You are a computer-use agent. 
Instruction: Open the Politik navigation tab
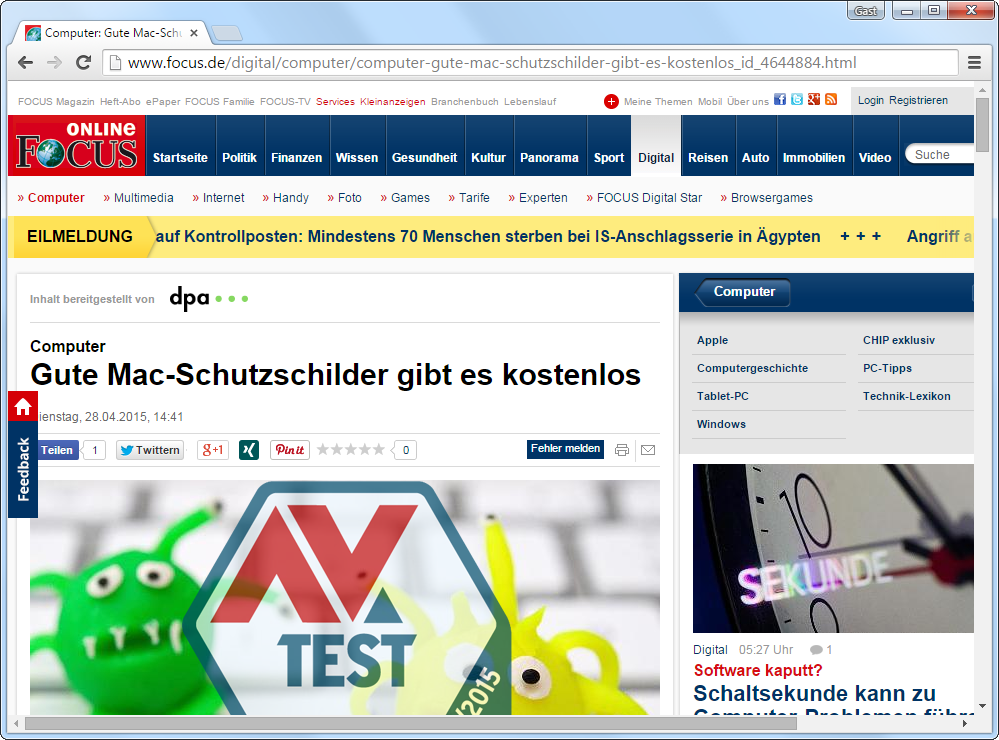(239, 157)
